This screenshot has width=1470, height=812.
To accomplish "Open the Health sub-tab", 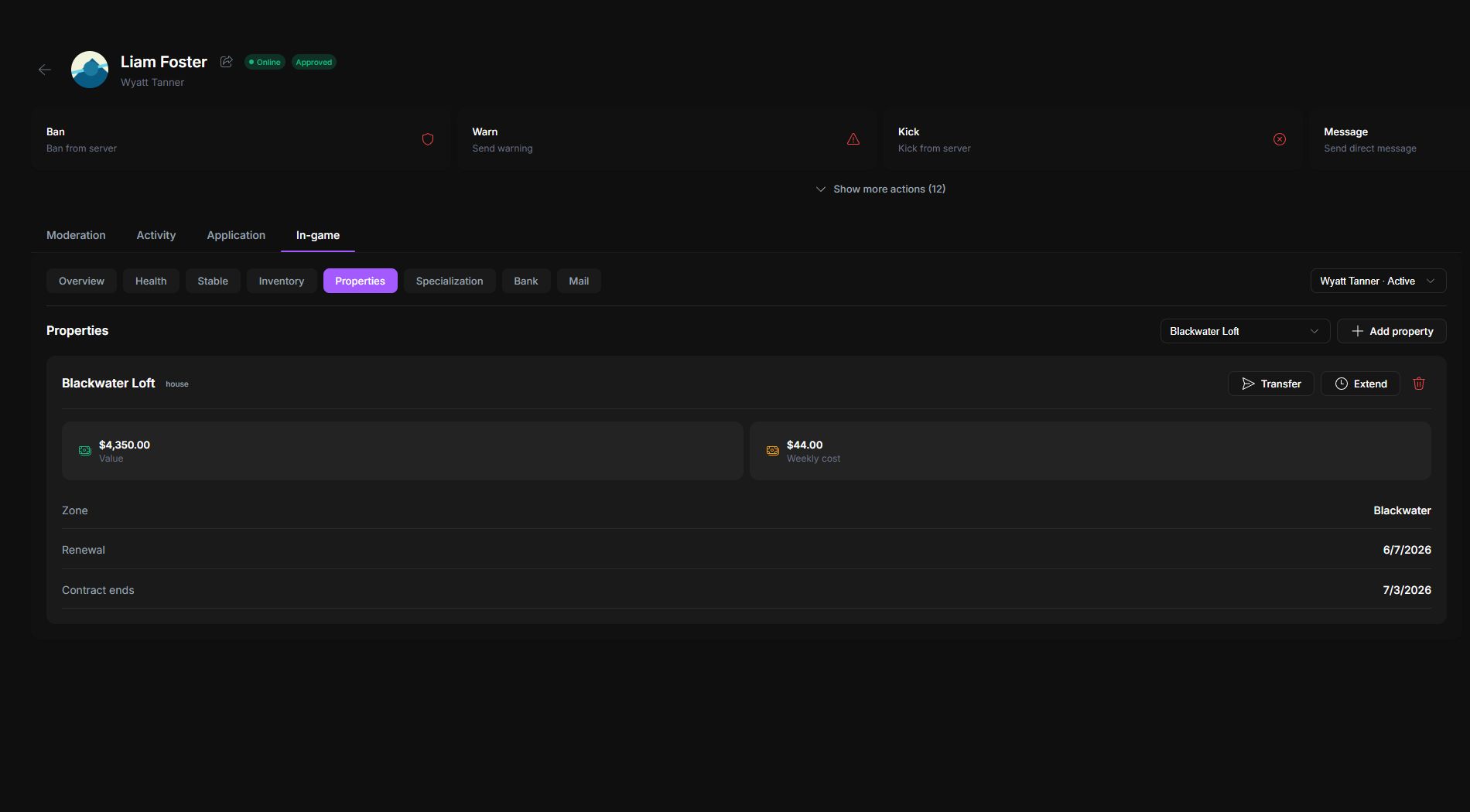I will pos(151,281).
